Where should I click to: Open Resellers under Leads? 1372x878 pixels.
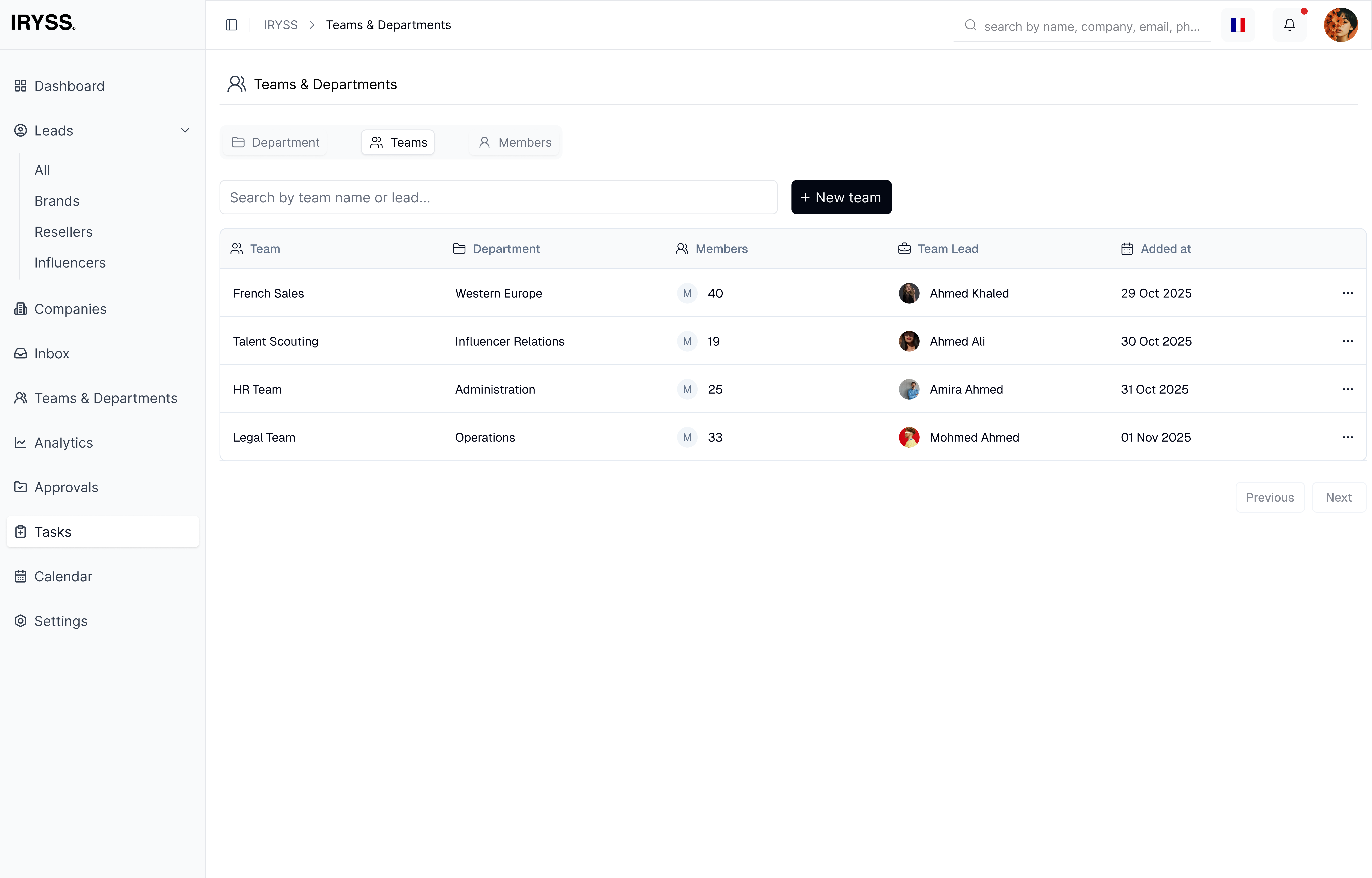tap(63, 232)
